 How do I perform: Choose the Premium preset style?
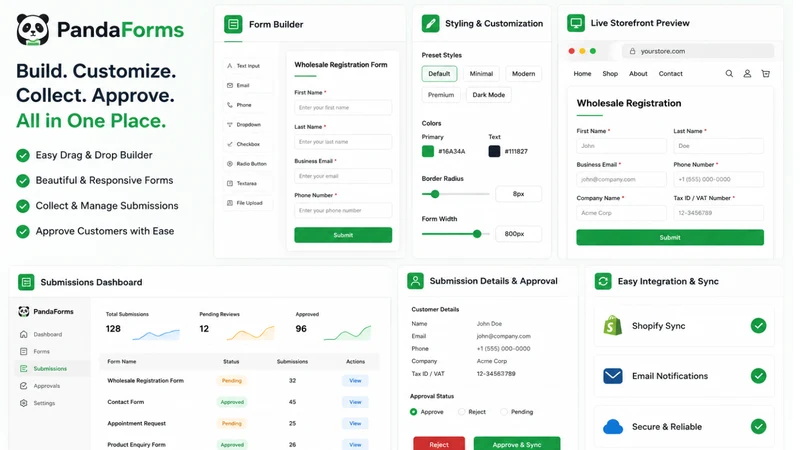441,95
